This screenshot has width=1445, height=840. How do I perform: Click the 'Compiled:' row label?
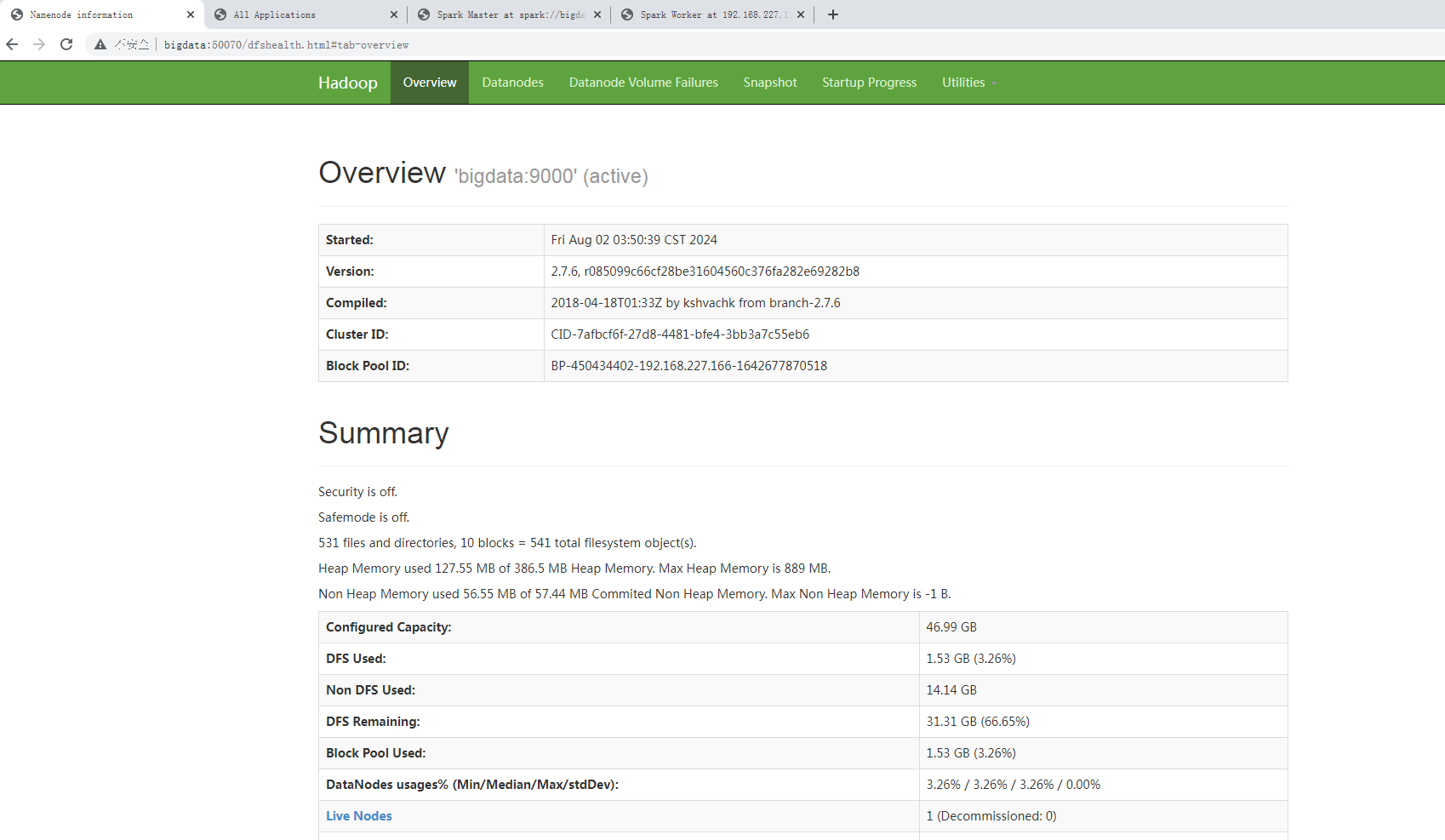pos(357,303)
